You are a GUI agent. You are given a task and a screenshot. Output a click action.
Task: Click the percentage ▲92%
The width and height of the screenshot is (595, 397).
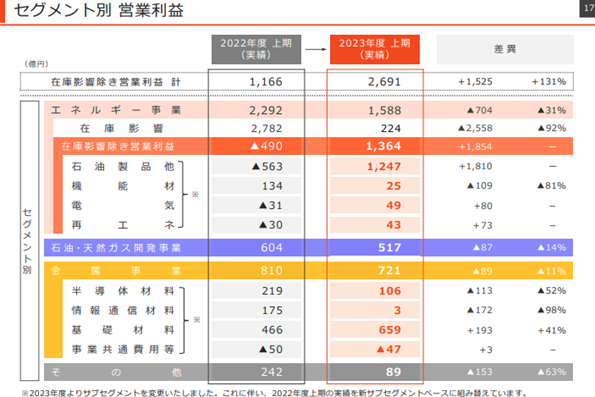pyautogui.click(x=552, y=128)
